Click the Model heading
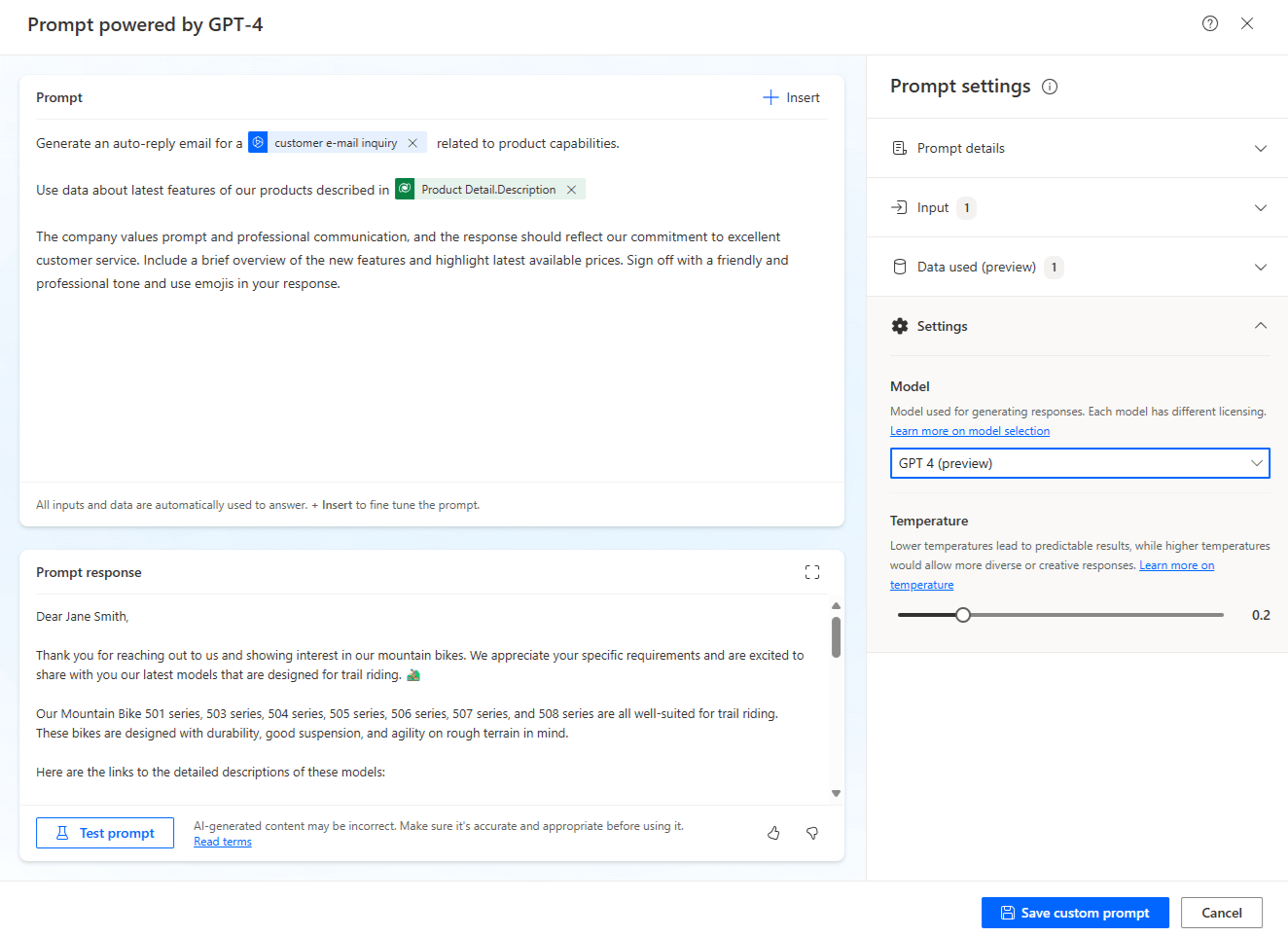This screenshot has height=937, width=1288. pos(910,386)
